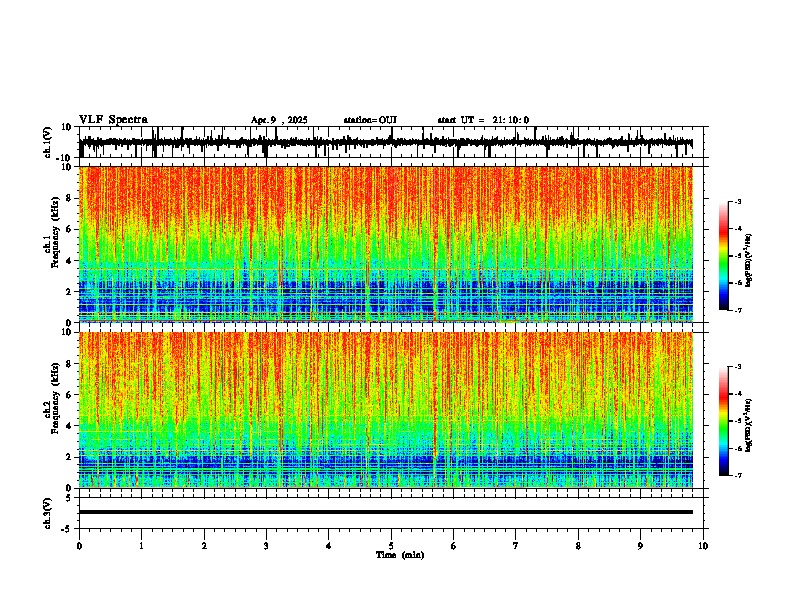
Task: Select the date text "Apr. 9, 2025"
Action: click(x=279, y=120)
